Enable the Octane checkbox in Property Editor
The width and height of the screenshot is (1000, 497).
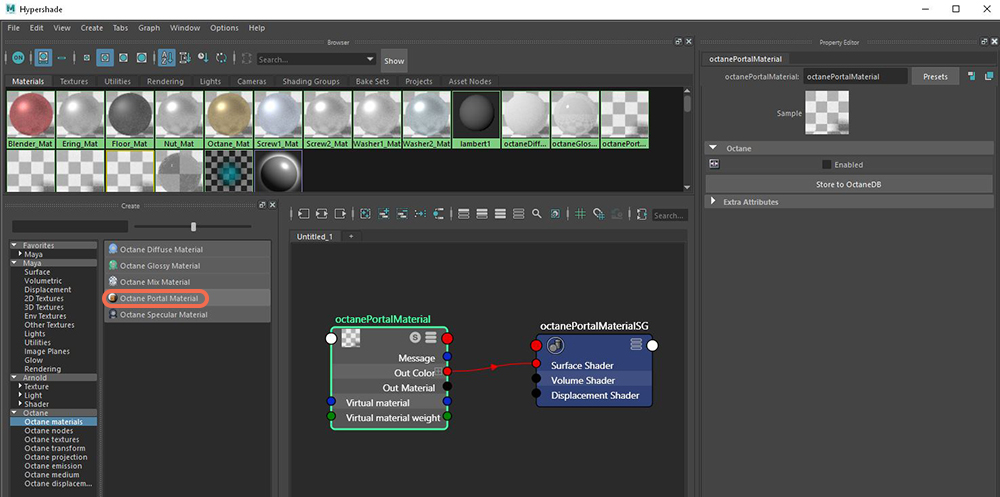click(x=826, y=165)
